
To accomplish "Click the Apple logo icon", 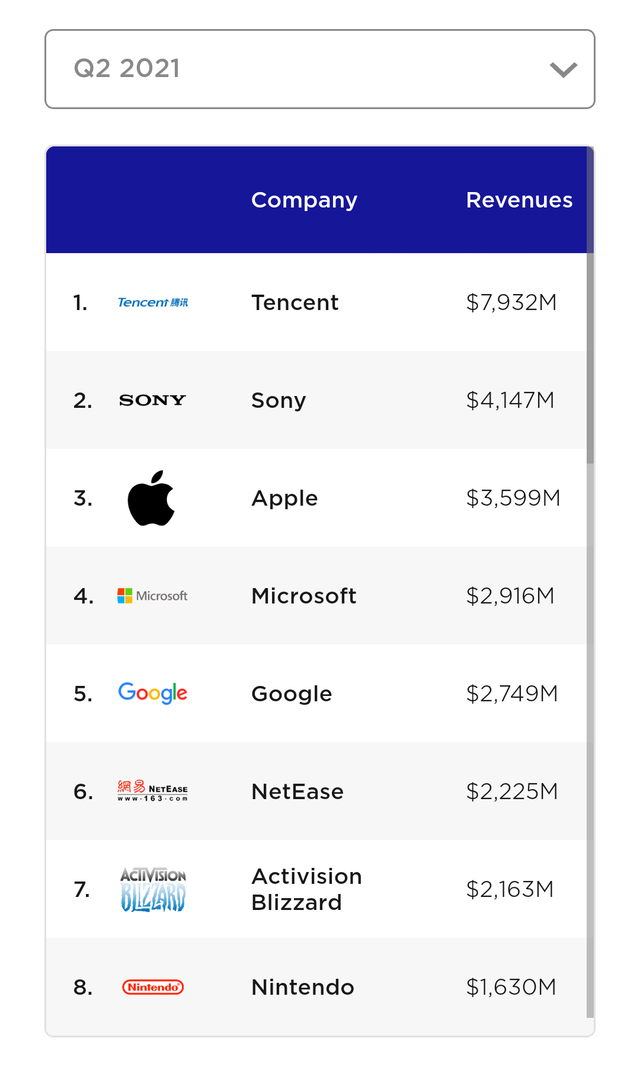I will pos(151,498).
